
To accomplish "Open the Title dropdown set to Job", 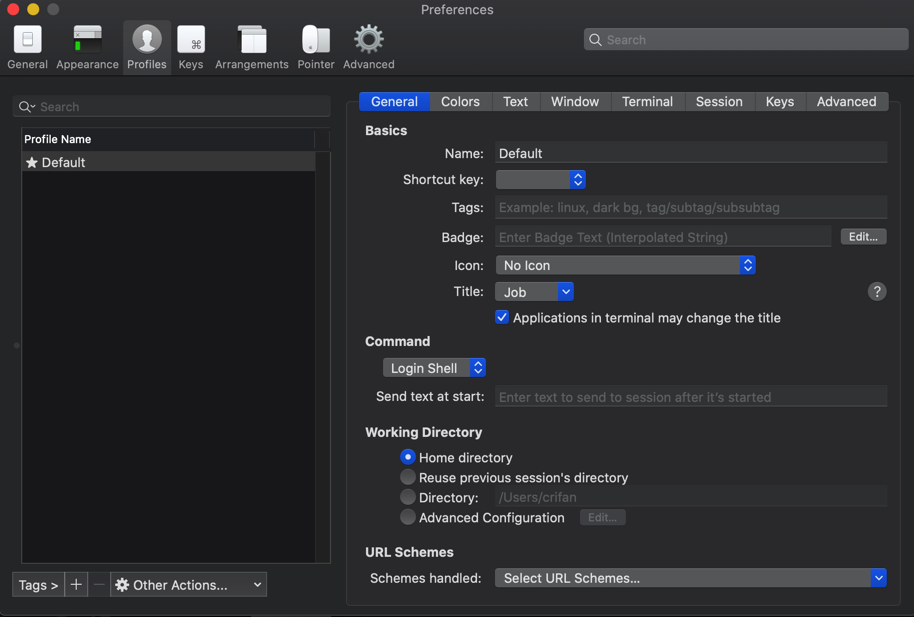I will 534,292.
